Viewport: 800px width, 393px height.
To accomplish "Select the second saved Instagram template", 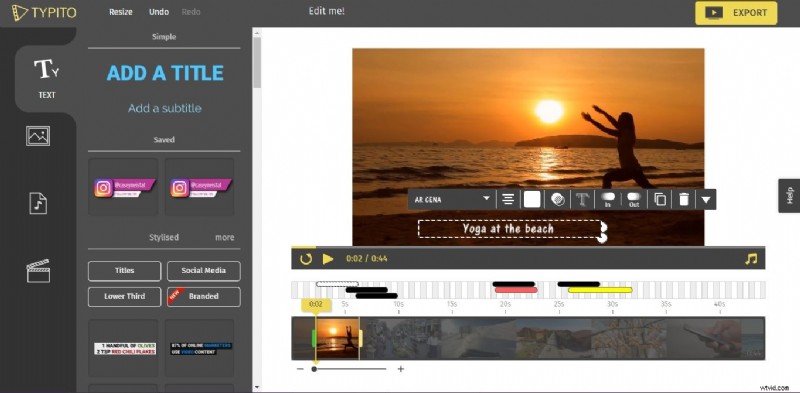I will [x=200, y=187].
